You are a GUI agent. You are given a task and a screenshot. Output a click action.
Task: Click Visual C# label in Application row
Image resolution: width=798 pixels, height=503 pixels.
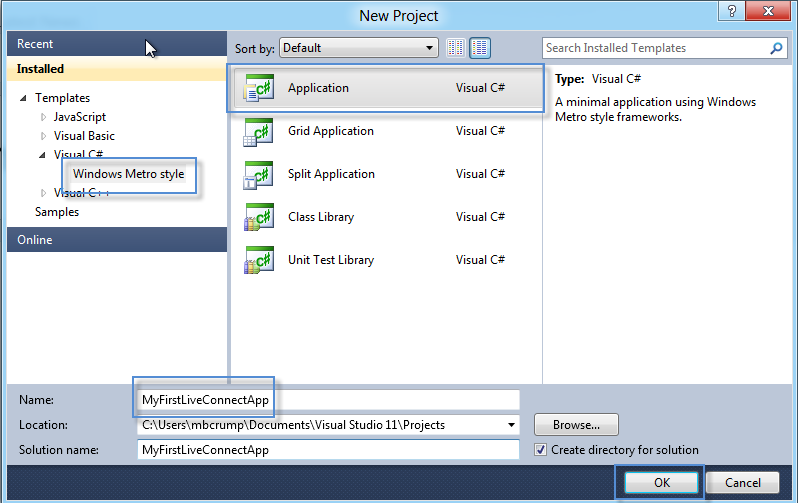point(480,88)
